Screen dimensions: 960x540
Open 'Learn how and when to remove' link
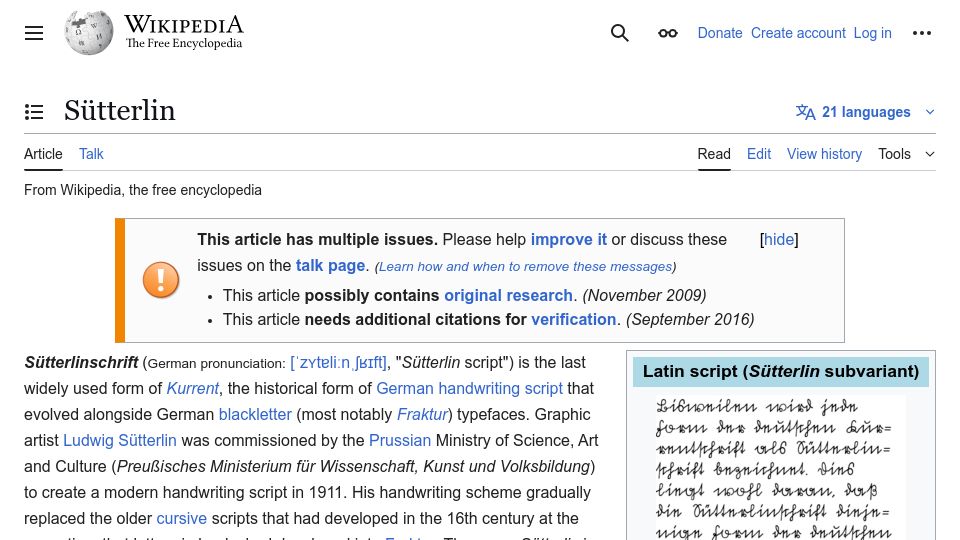(x=526, y=267)
